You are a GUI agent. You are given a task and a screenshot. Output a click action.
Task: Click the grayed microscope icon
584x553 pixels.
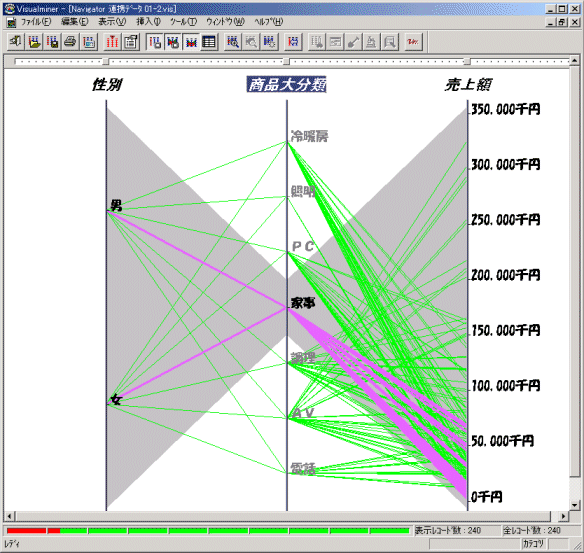pyautogui.click(x=371, y=41)
